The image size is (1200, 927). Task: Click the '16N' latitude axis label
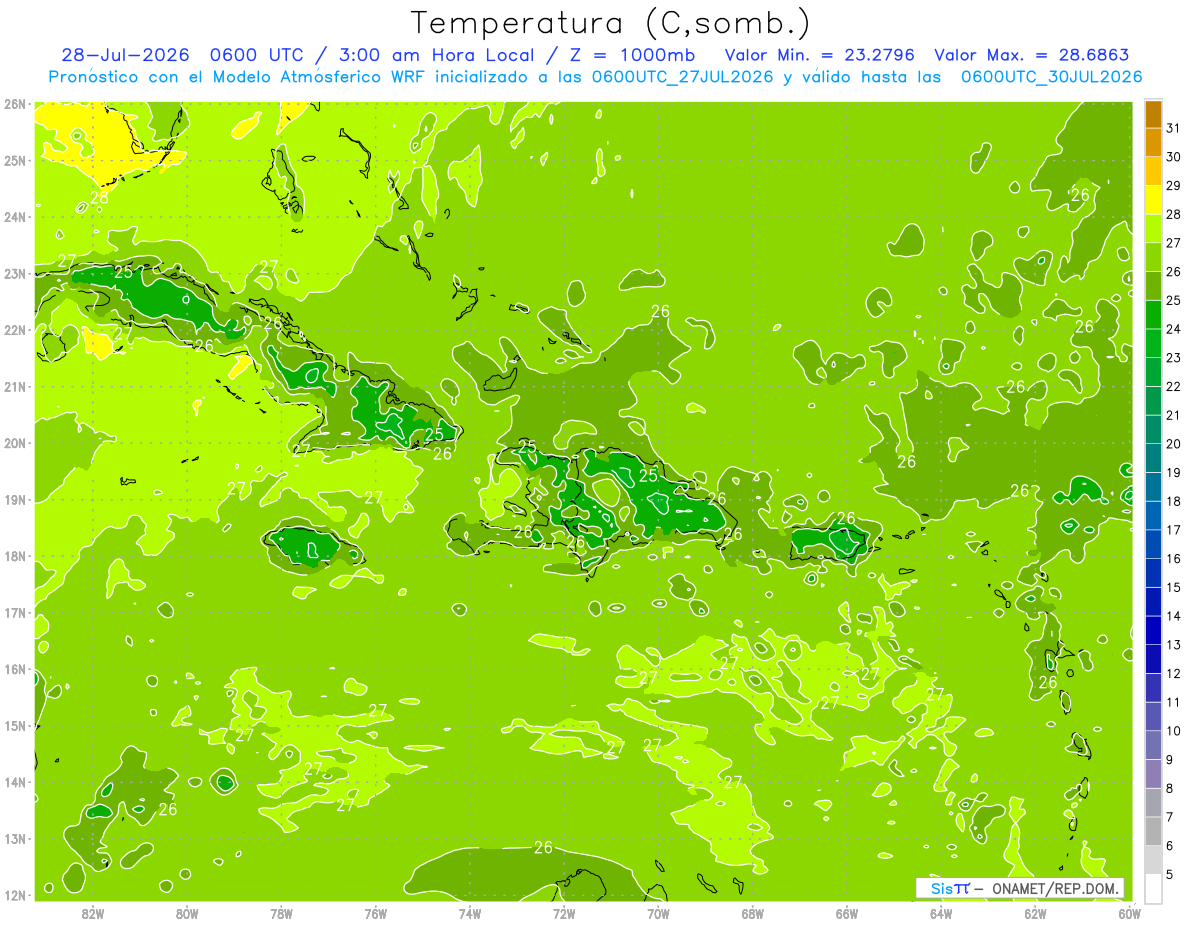point(15,669)
